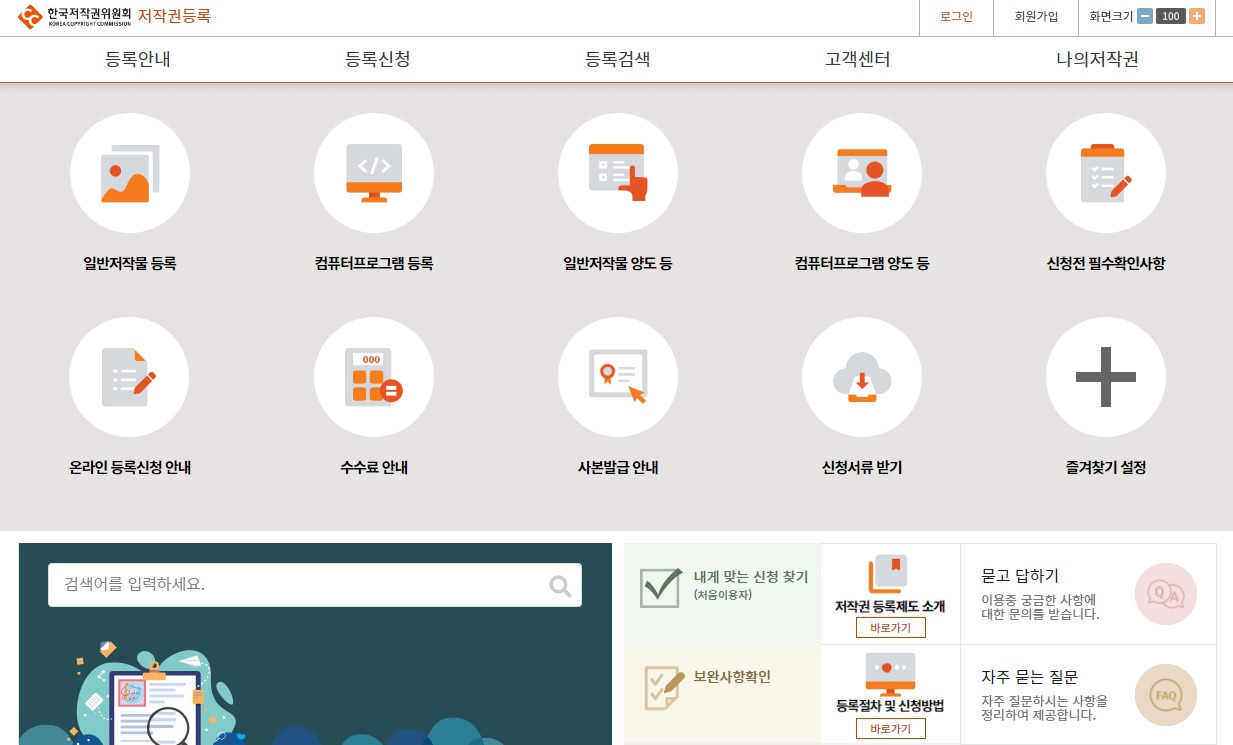
Task: Check fees via the 수수료 안내 calculator icon
Action: pyautogui.click(x=374, y=377)
